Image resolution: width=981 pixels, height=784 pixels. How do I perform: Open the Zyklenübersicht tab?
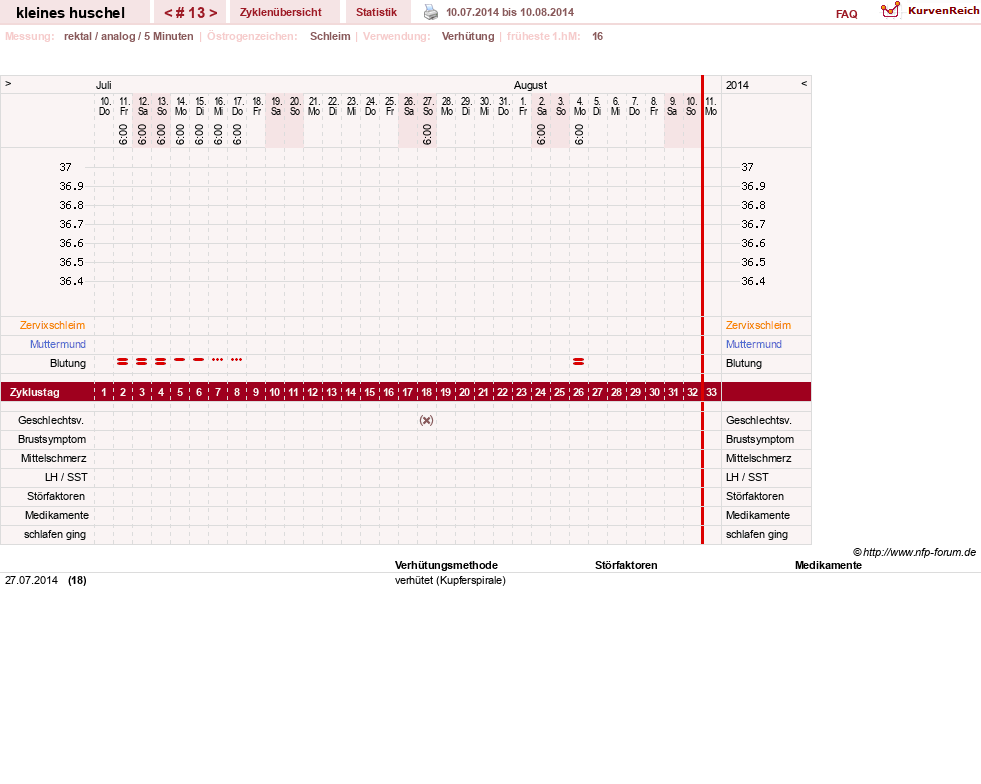(280, 12)
